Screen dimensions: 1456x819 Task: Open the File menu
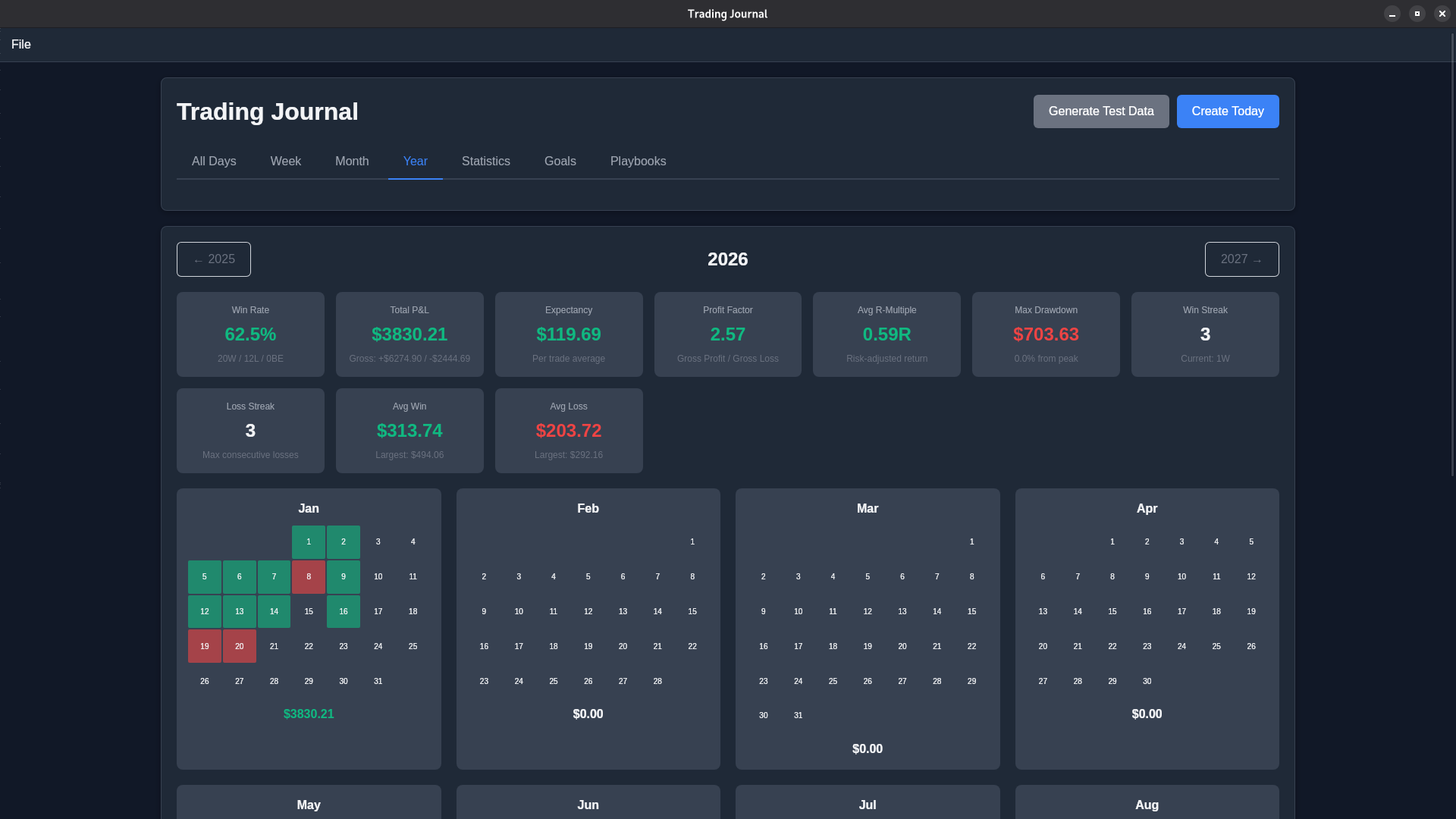(x=21, y=45)
